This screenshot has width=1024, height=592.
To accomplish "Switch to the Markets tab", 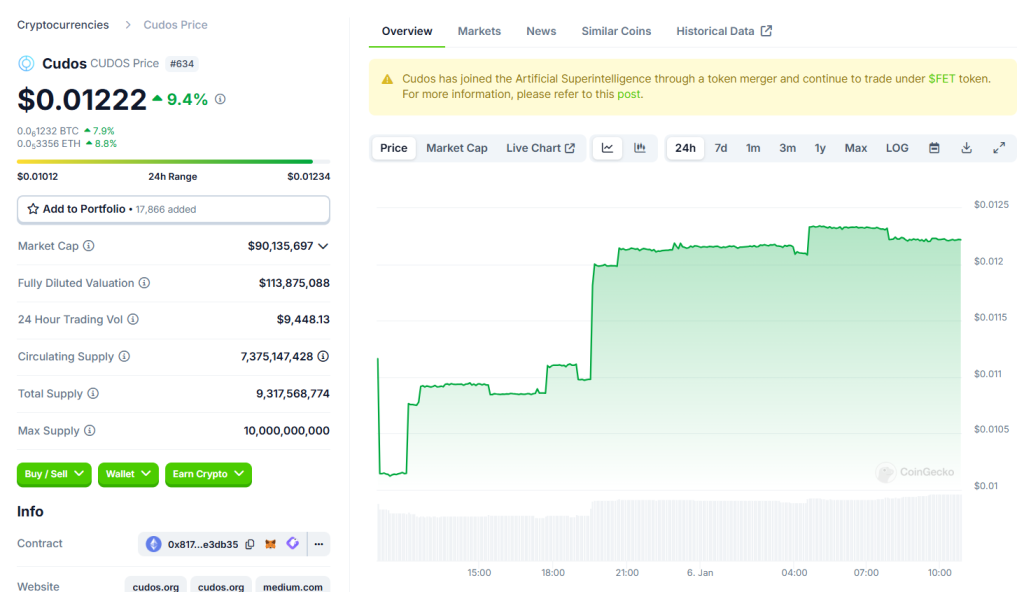I will point(479,31).
